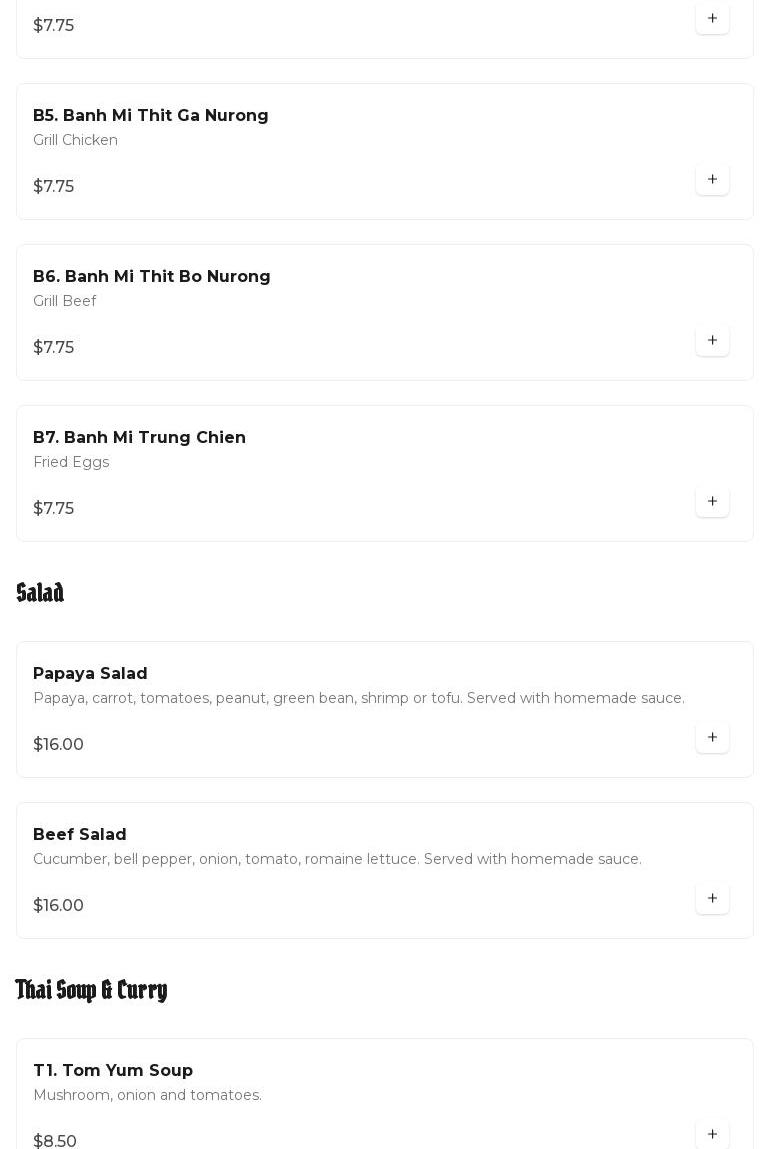Click plus icon in topmost partially visible card
The width and height of the screenshot is (770, 1149).
(x=712, y=19)
